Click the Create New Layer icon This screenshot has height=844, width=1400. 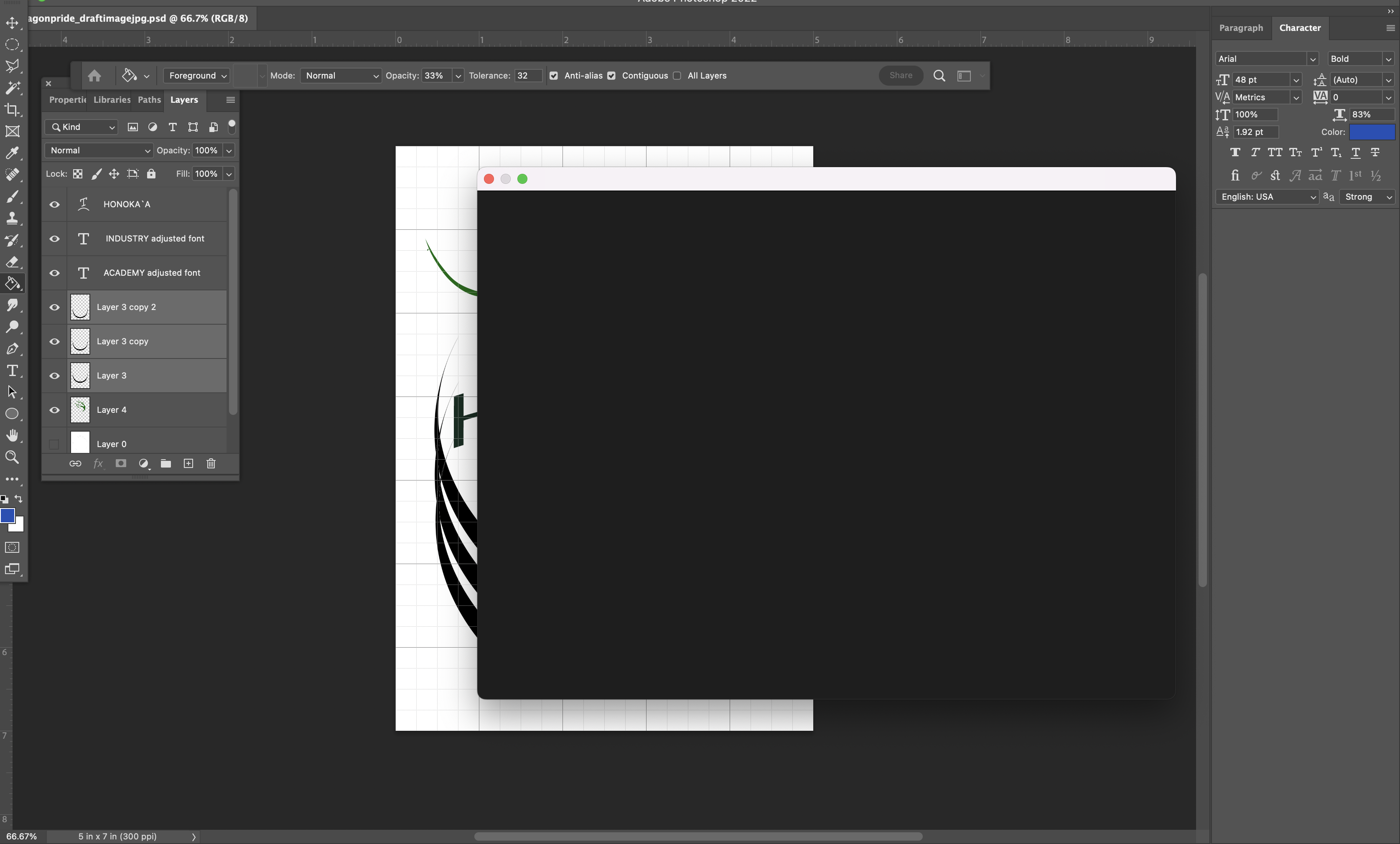click(189, 463)
